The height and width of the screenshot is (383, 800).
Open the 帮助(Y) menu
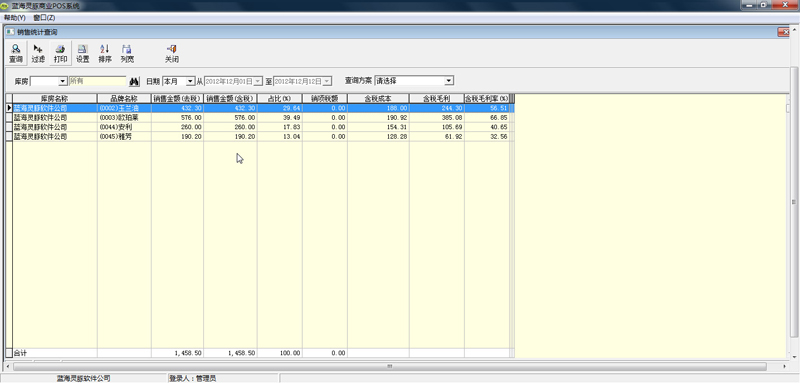coord(15,17)
